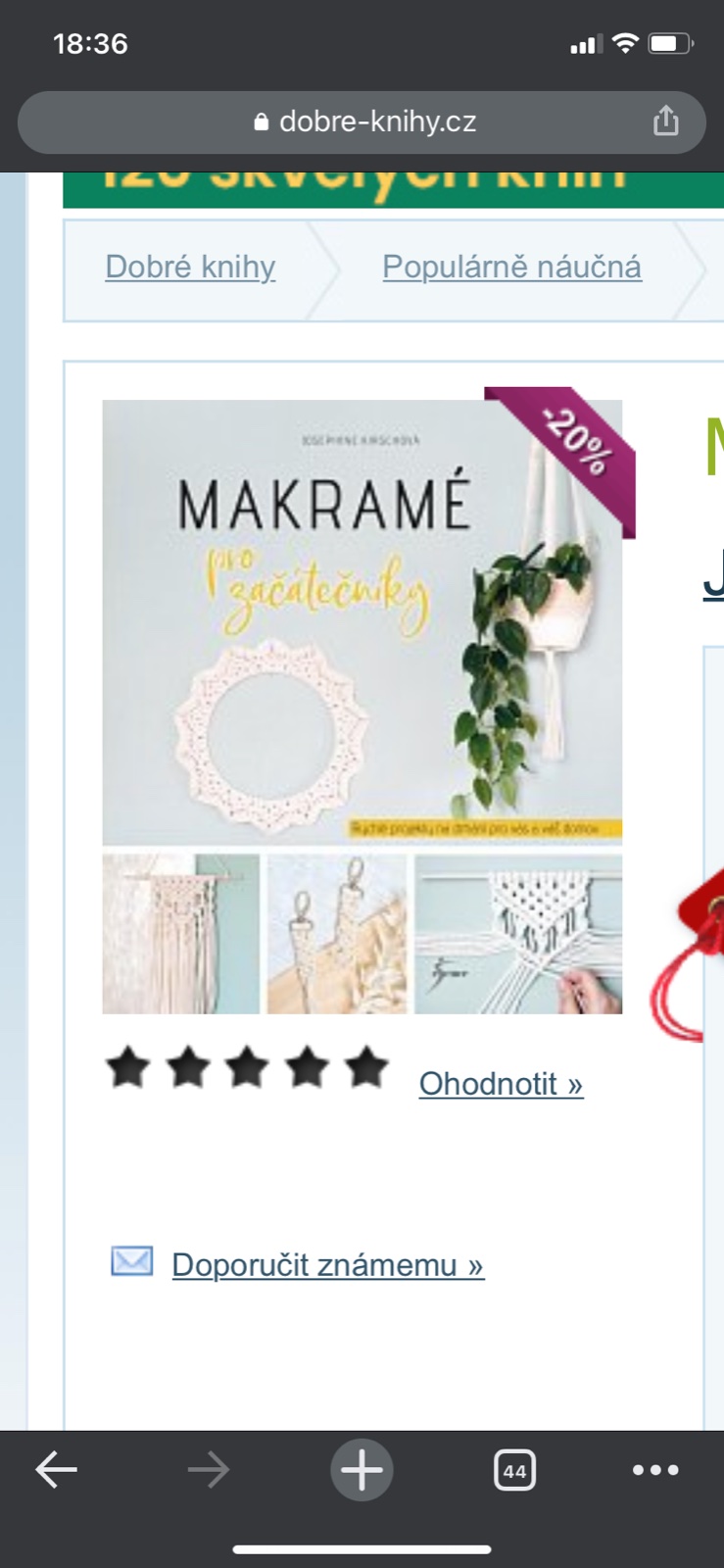Select the first rating star
The height and width of the screenshot is (1568, 724).
tap(127, 1067)
